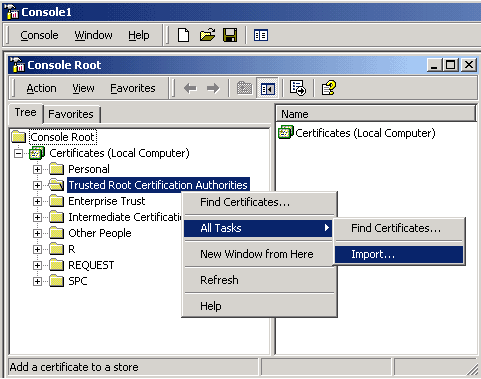Open the Window menu
481x379 pixels.
point(93,35)
